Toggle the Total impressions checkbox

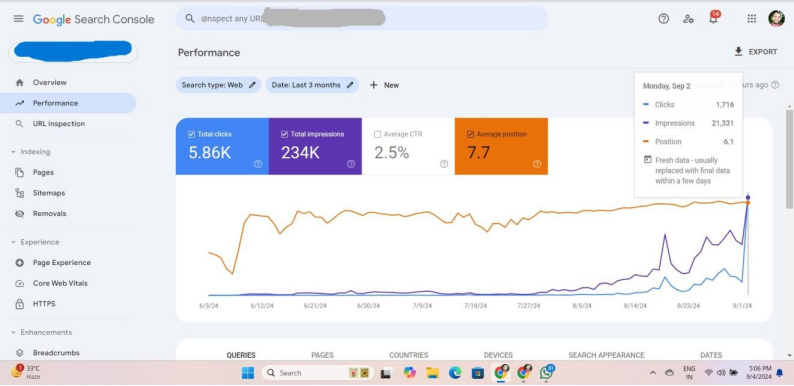[x=284, y=134]
